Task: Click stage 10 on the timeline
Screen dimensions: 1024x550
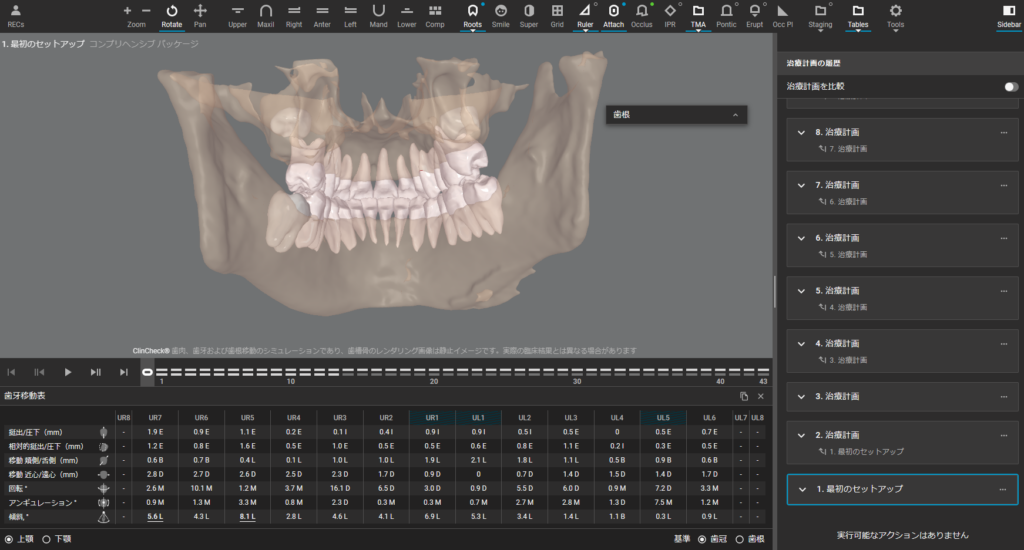Action: click(x=290, y=371)
